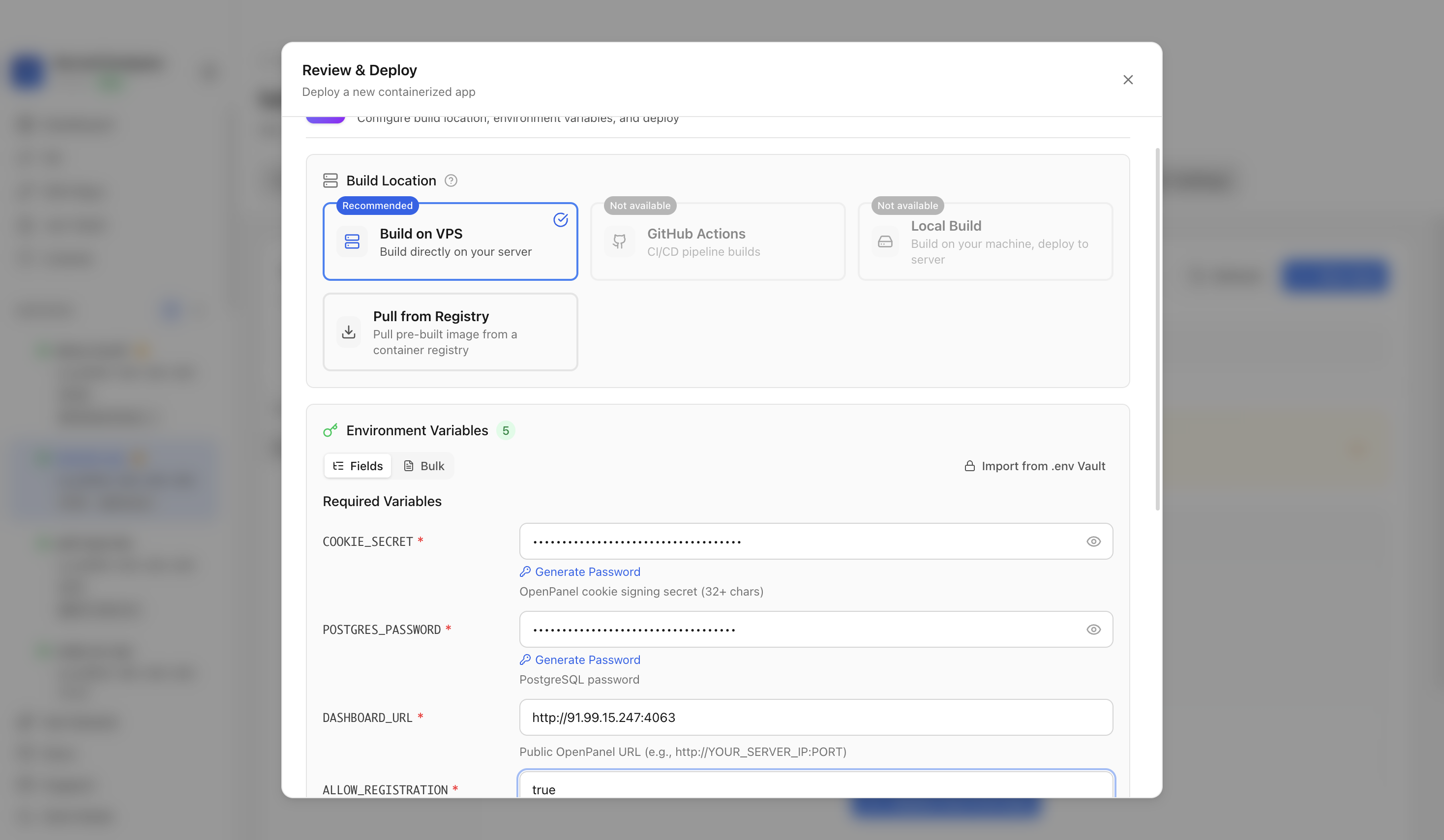Click the environment variable count badge 5
Viewport: 1444px width, 840px height.
coord(506,430)
